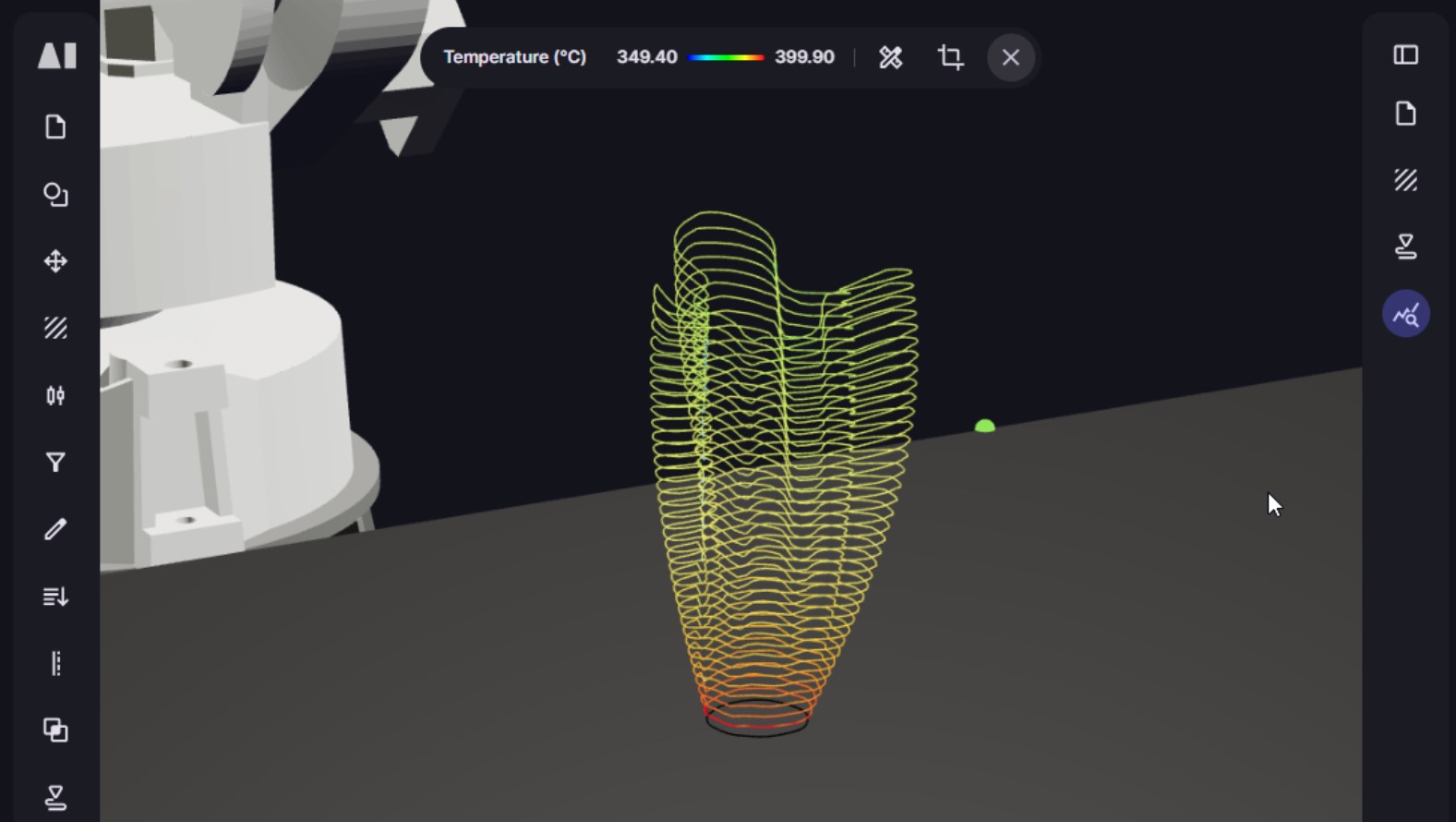Click the Aibuild logo in left sidebar
Screen dimensions: 1456x822
(56, 55)
